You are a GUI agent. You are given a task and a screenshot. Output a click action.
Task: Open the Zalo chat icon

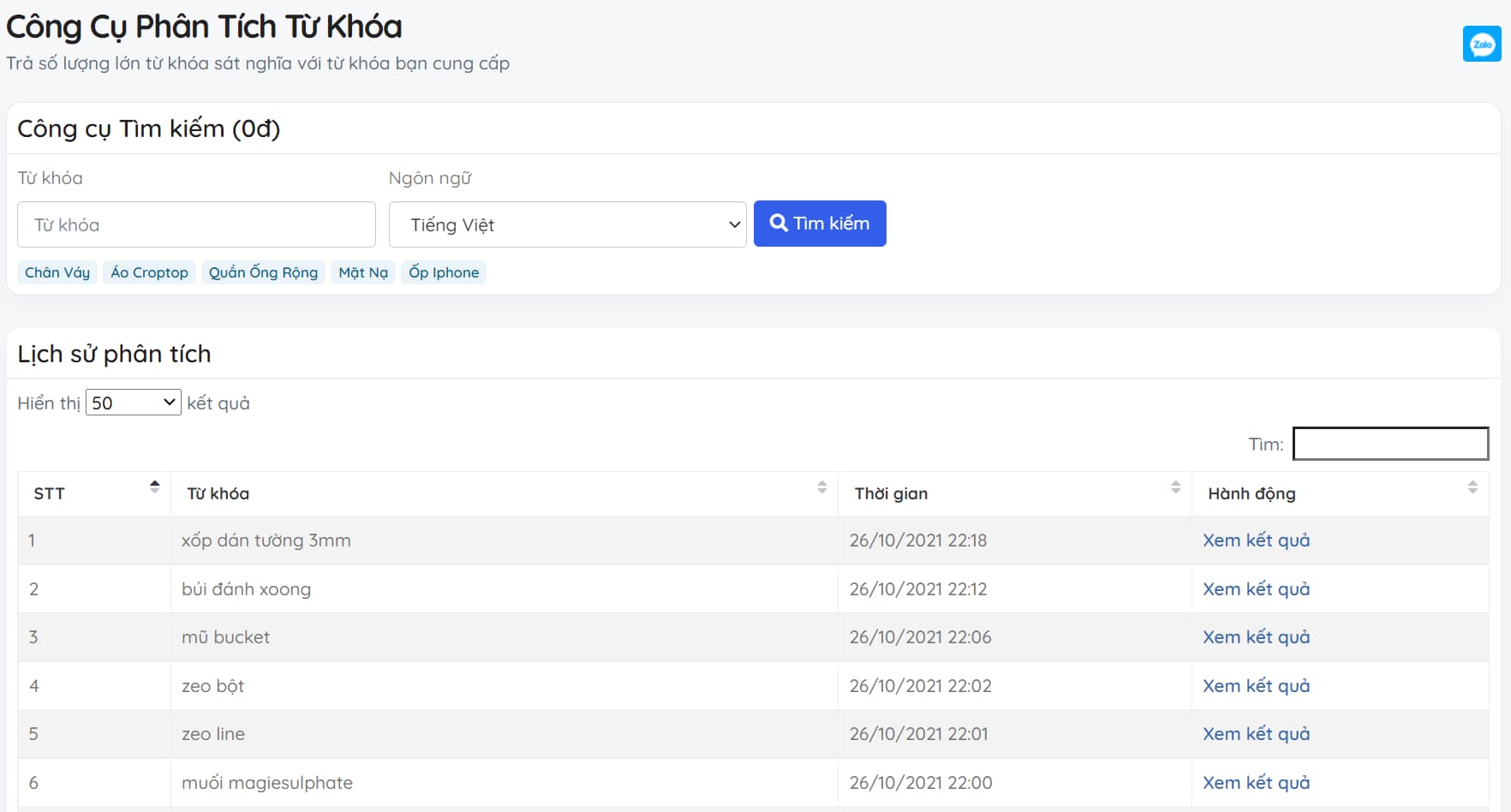[1481, 44]
